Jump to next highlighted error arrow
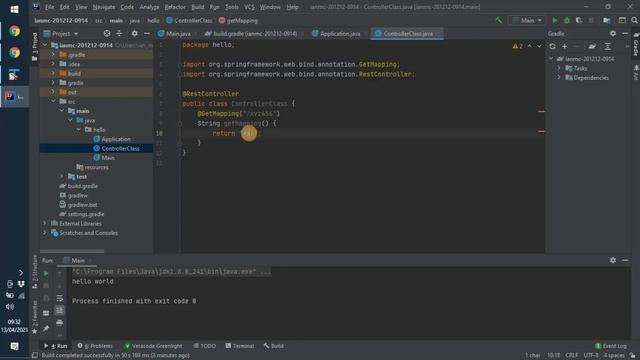The image size is (640, 360). pos(539,46)
